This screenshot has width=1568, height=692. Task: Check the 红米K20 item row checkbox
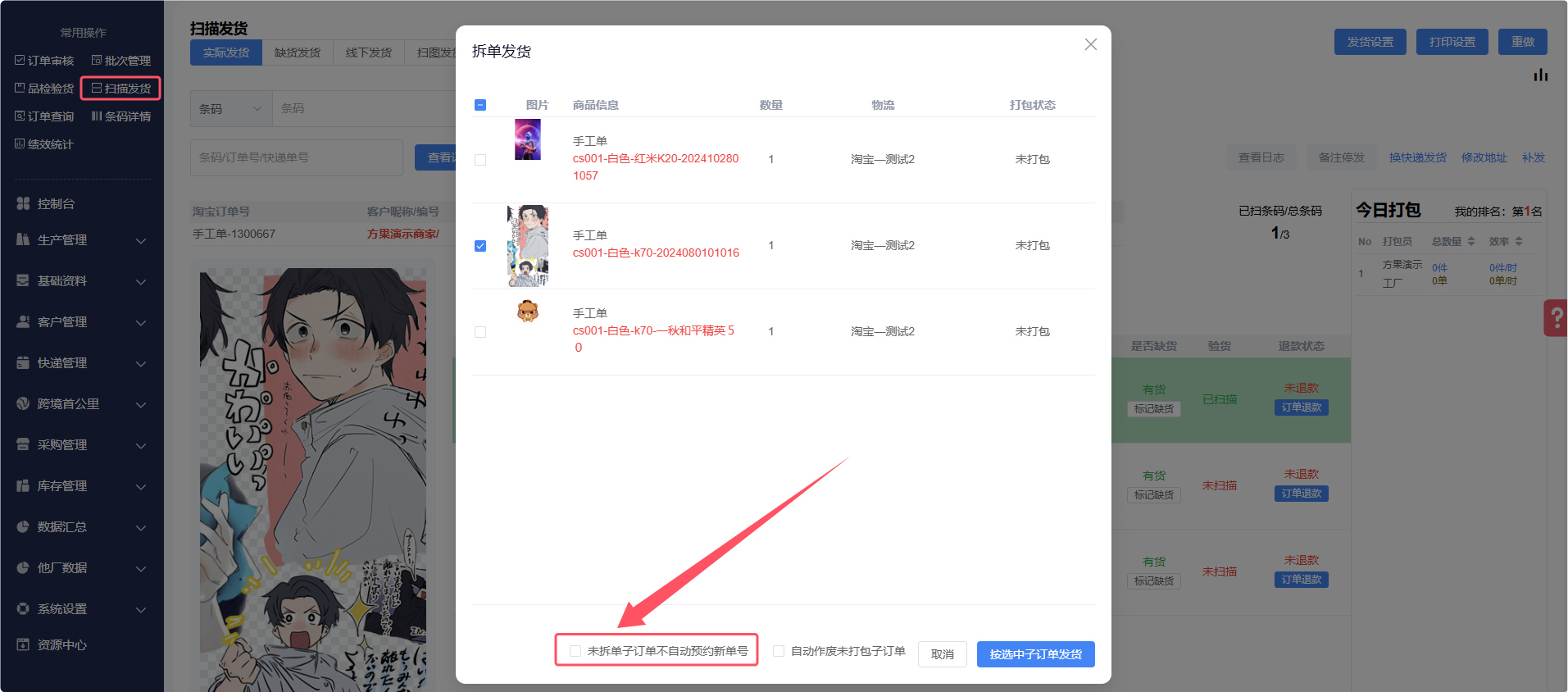(480, 160)
